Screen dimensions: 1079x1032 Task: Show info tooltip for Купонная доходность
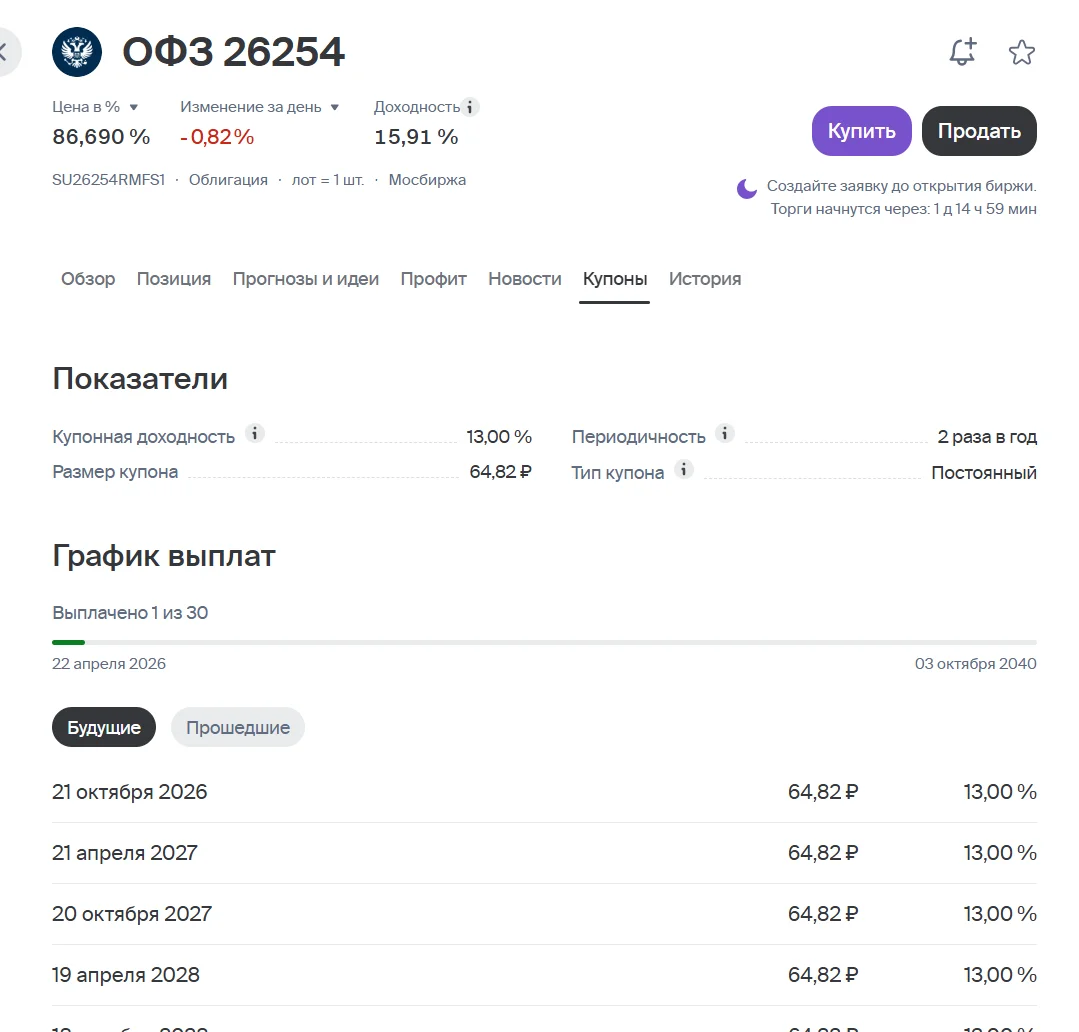point(255,433)
